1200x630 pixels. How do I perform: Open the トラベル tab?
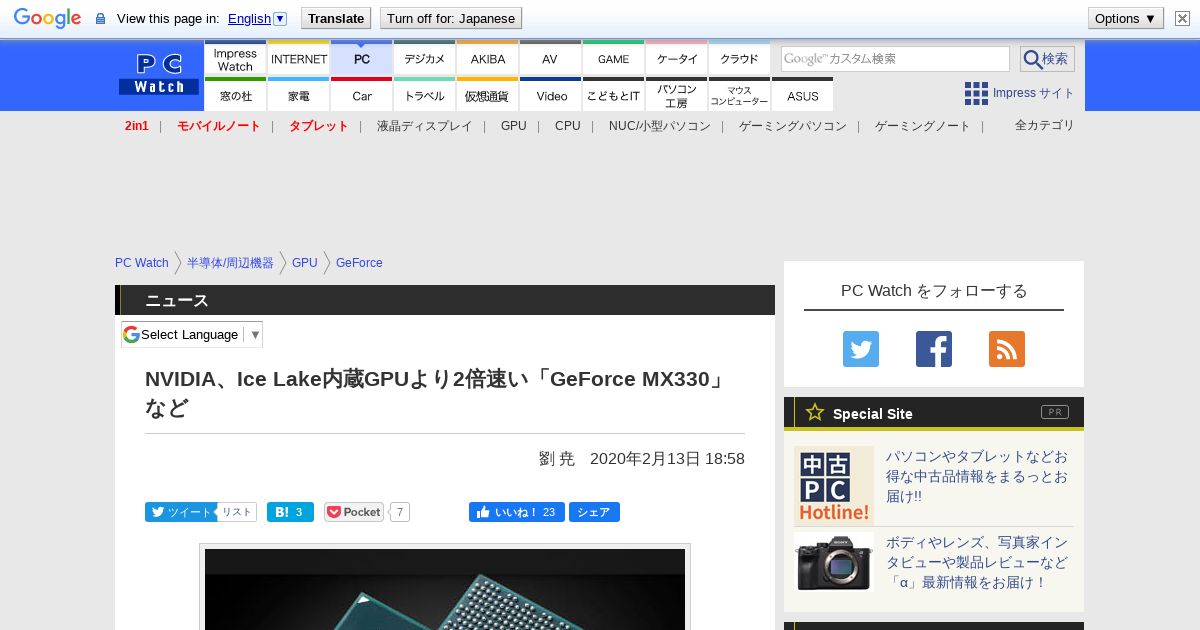[x=425, y=95]
